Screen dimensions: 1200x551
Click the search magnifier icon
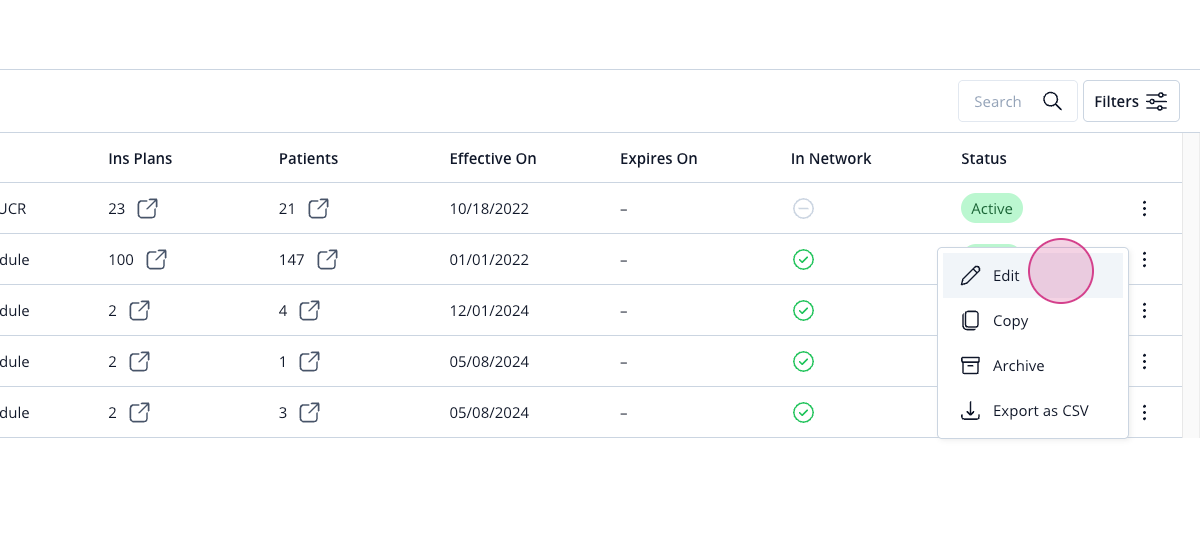coord(1052,101)
